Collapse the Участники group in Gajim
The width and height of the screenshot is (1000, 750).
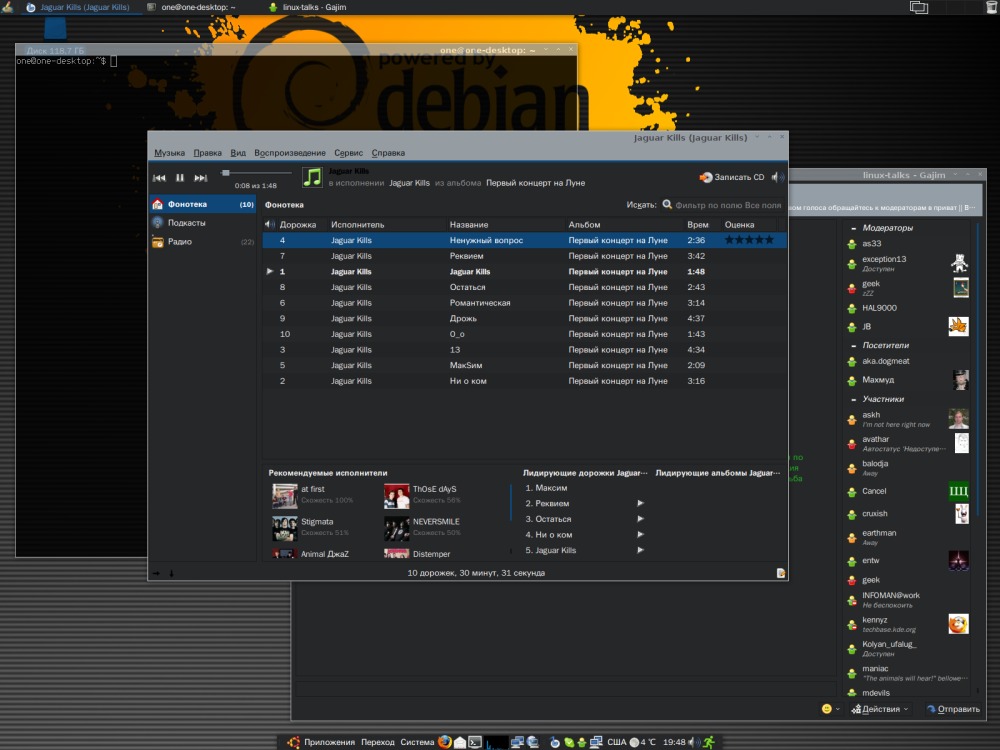pyautogui.click(x=853, y=399)
